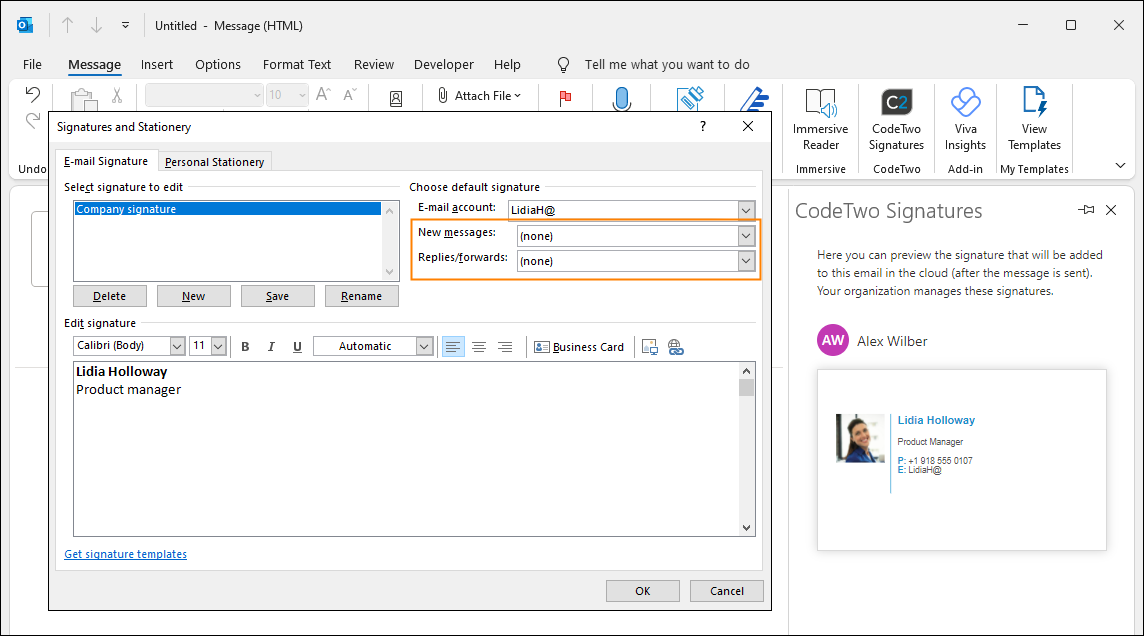Collapse the ribbon with chevron
1144x636 pixels.
(x=1121, y=166)
